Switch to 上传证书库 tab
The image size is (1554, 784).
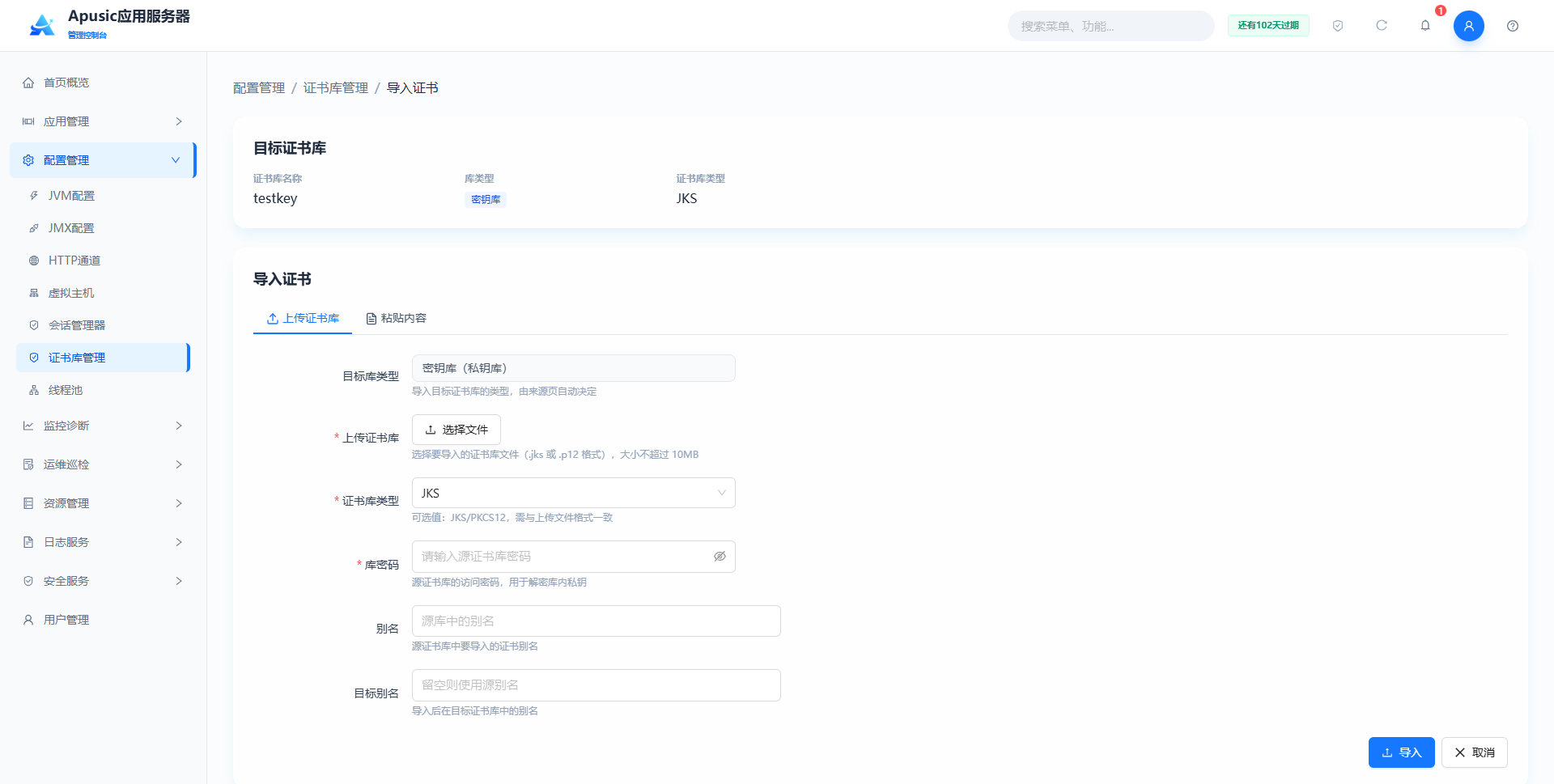point(303,319)
